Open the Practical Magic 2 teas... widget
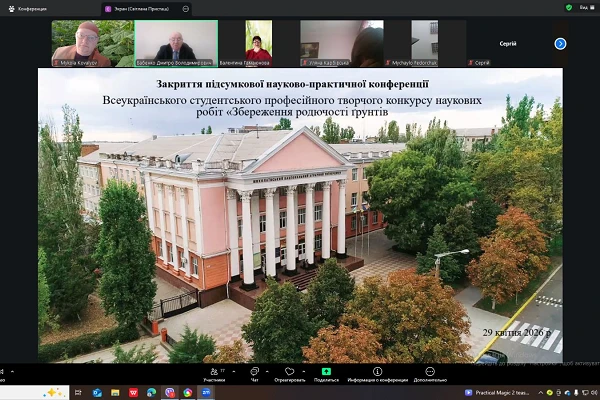This screenshot has width=600, height=400. pyautogui.click(x=497, y=393)
